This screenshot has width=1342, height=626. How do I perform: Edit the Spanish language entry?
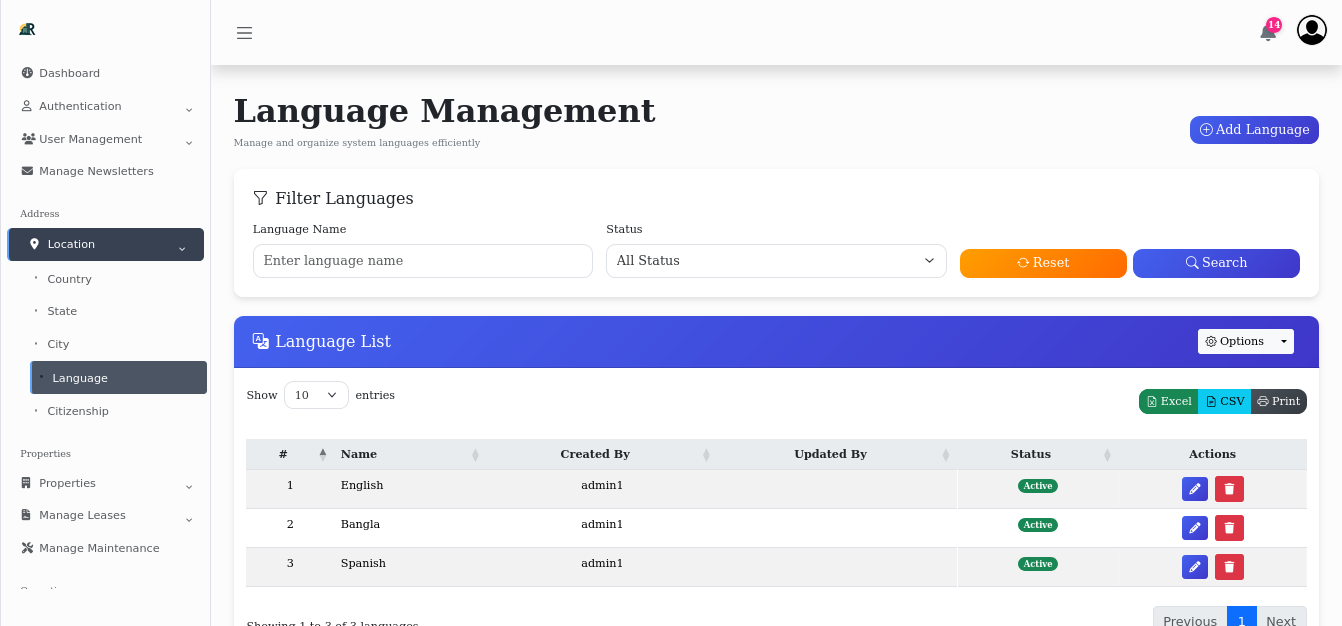[1195, 567]
